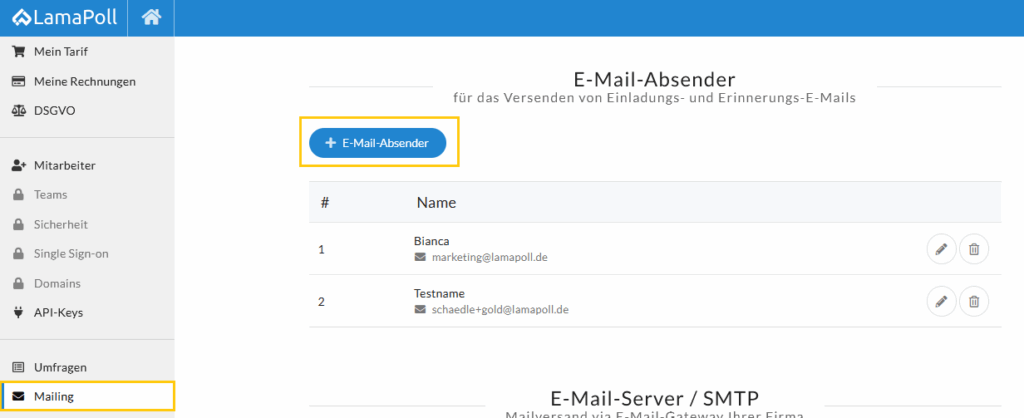
Task: Open Meine Rechnungen in sidebar
Action: [x=84, y=81]
